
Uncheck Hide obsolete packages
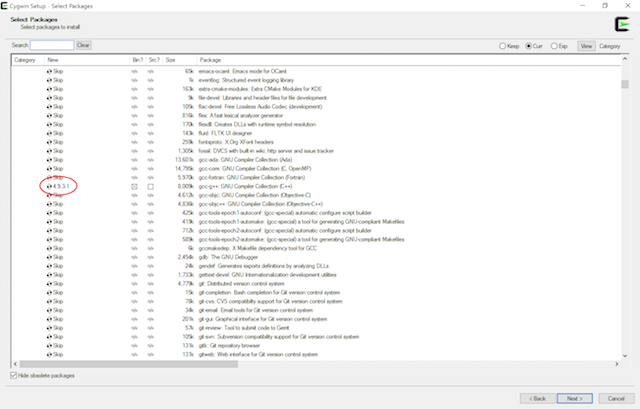pyautogui.click(x=14, y=375)
